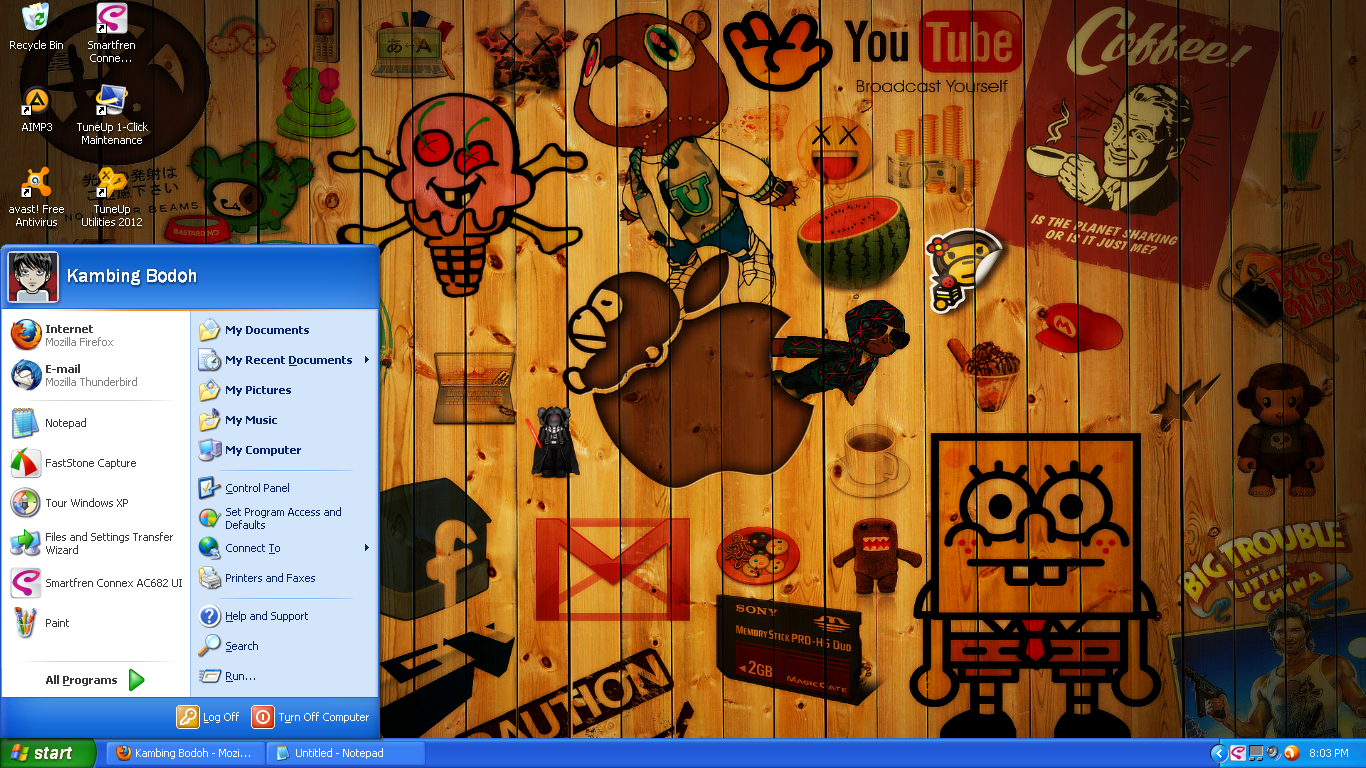Select TuneUp Utilities 2012 desktop icon
Image resolution: width=1366 pixels, height=768 pixels.
111,198
